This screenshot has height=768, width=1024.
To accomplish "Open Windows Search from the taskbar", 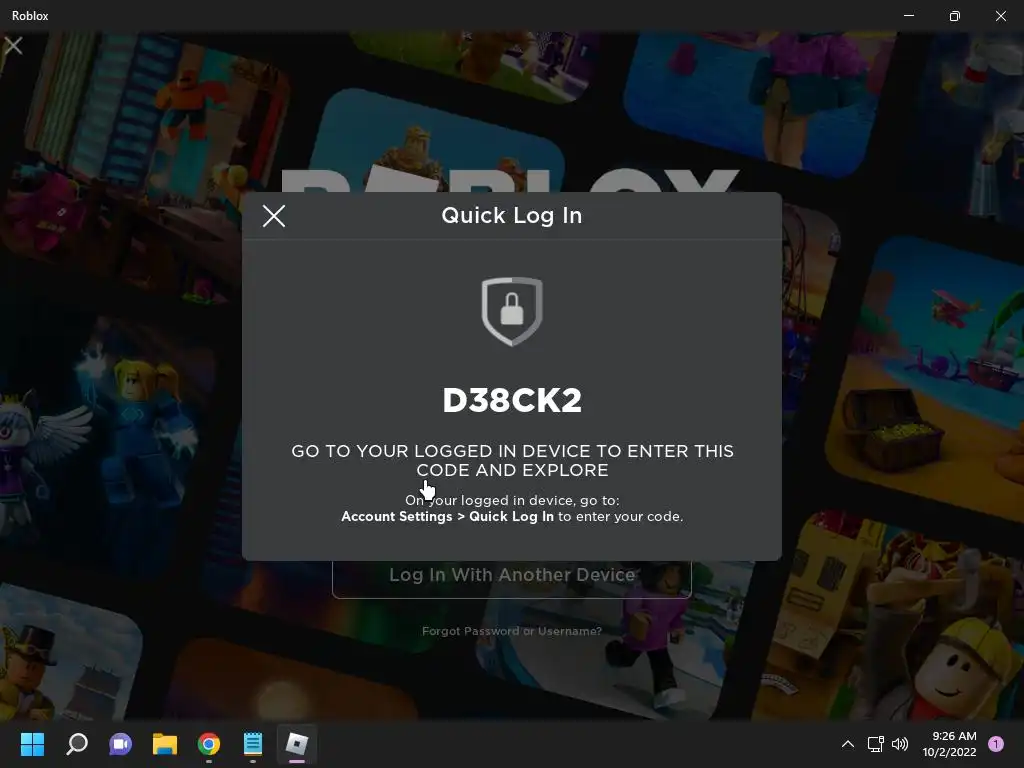I will tap(77, 744).
